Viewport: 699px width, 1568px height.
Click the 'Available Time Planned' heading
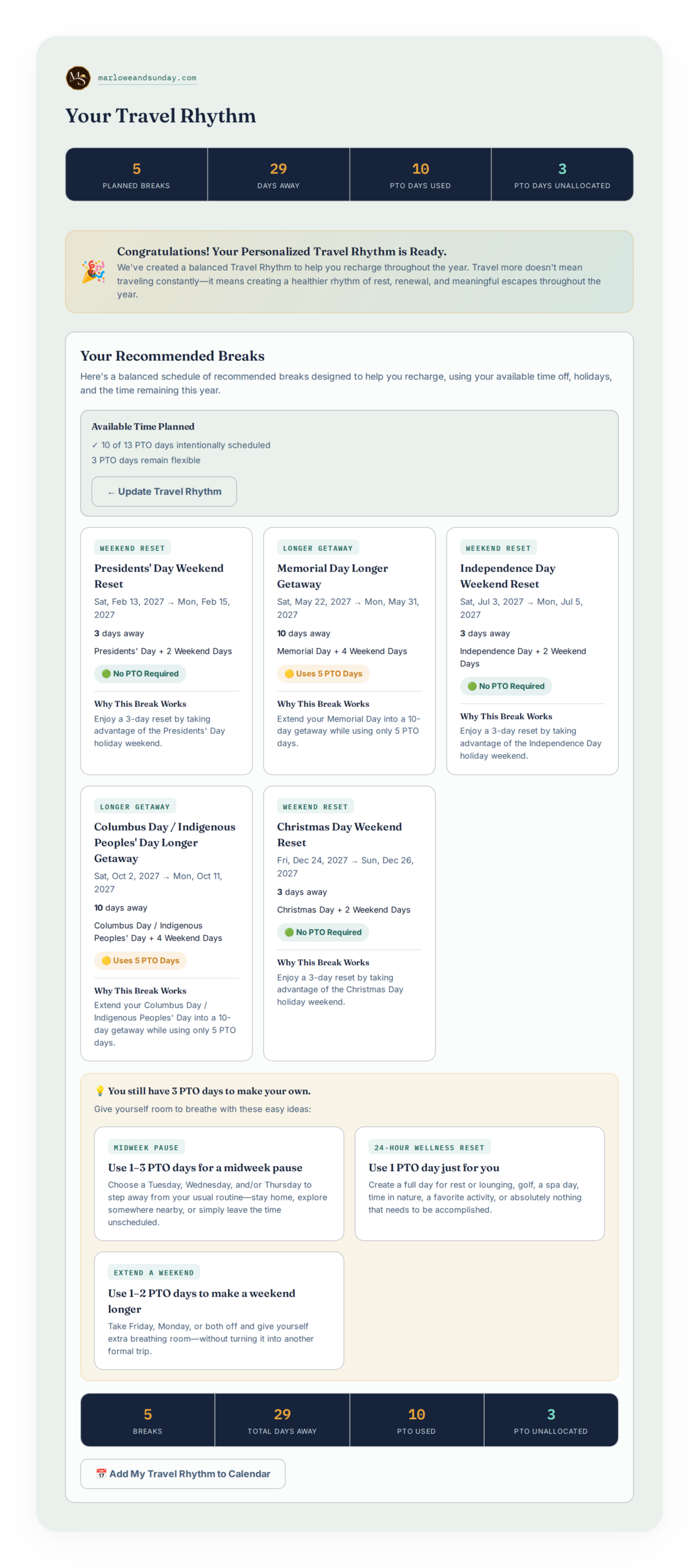143,426
